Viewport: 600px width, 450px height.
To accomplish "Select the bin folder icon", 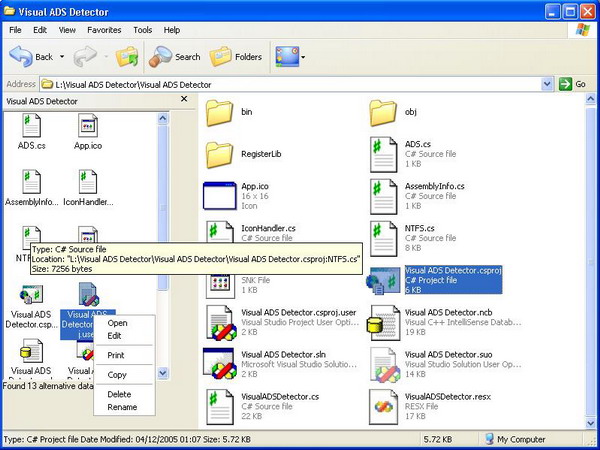I will (219, 113).
